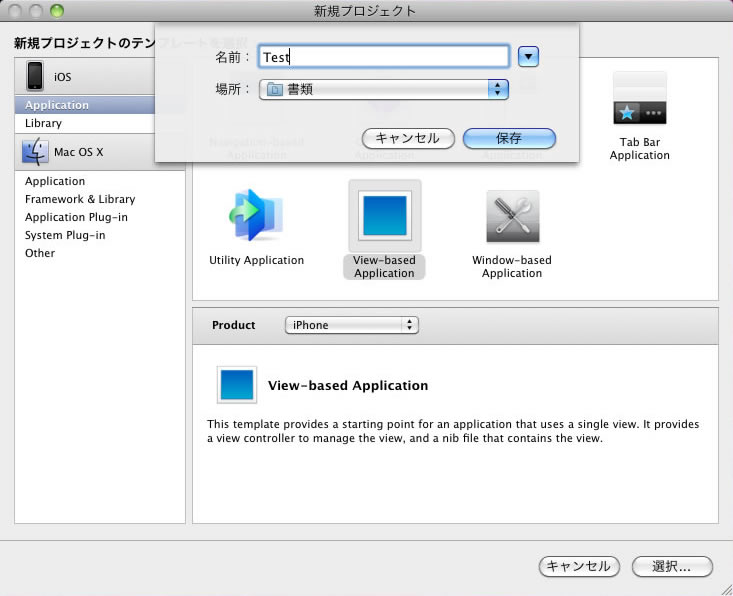
Task: Select Application under Mac OS X
Action: [x=55, y=181]
